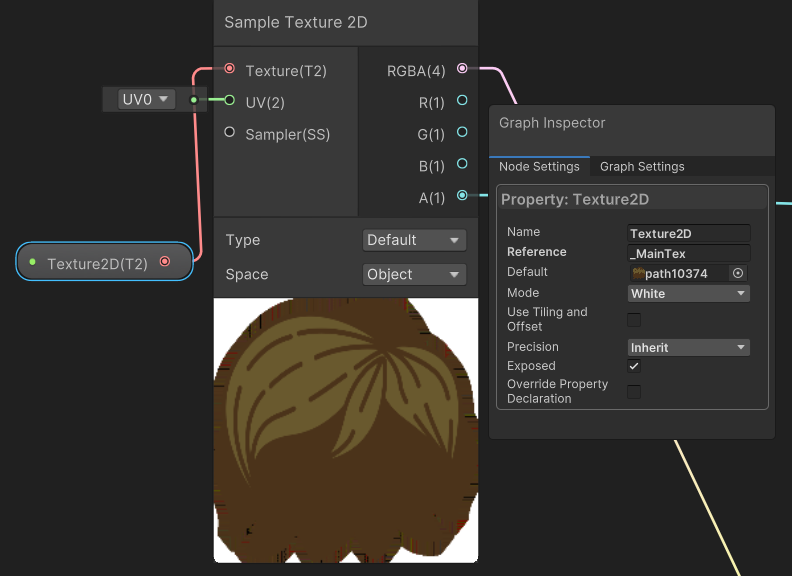Screen dimensions: 792x576
Task: Click the B(1) output port
Action: (x=462, y=164)
